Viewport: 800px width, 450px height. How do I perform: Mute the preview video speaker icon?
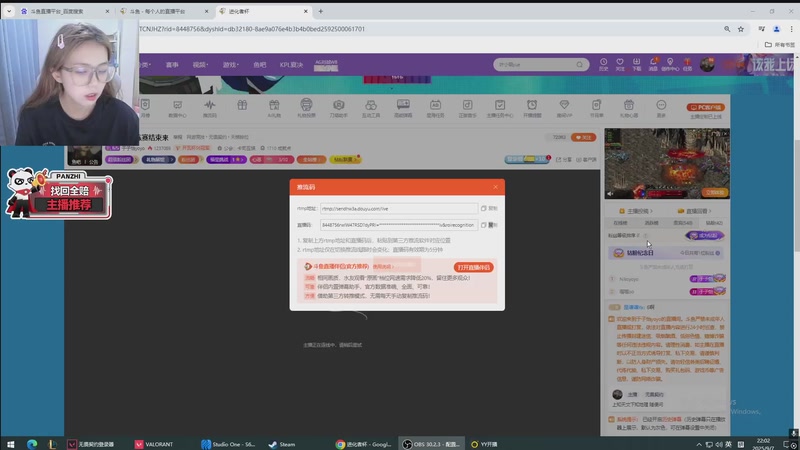coord(610,194)
